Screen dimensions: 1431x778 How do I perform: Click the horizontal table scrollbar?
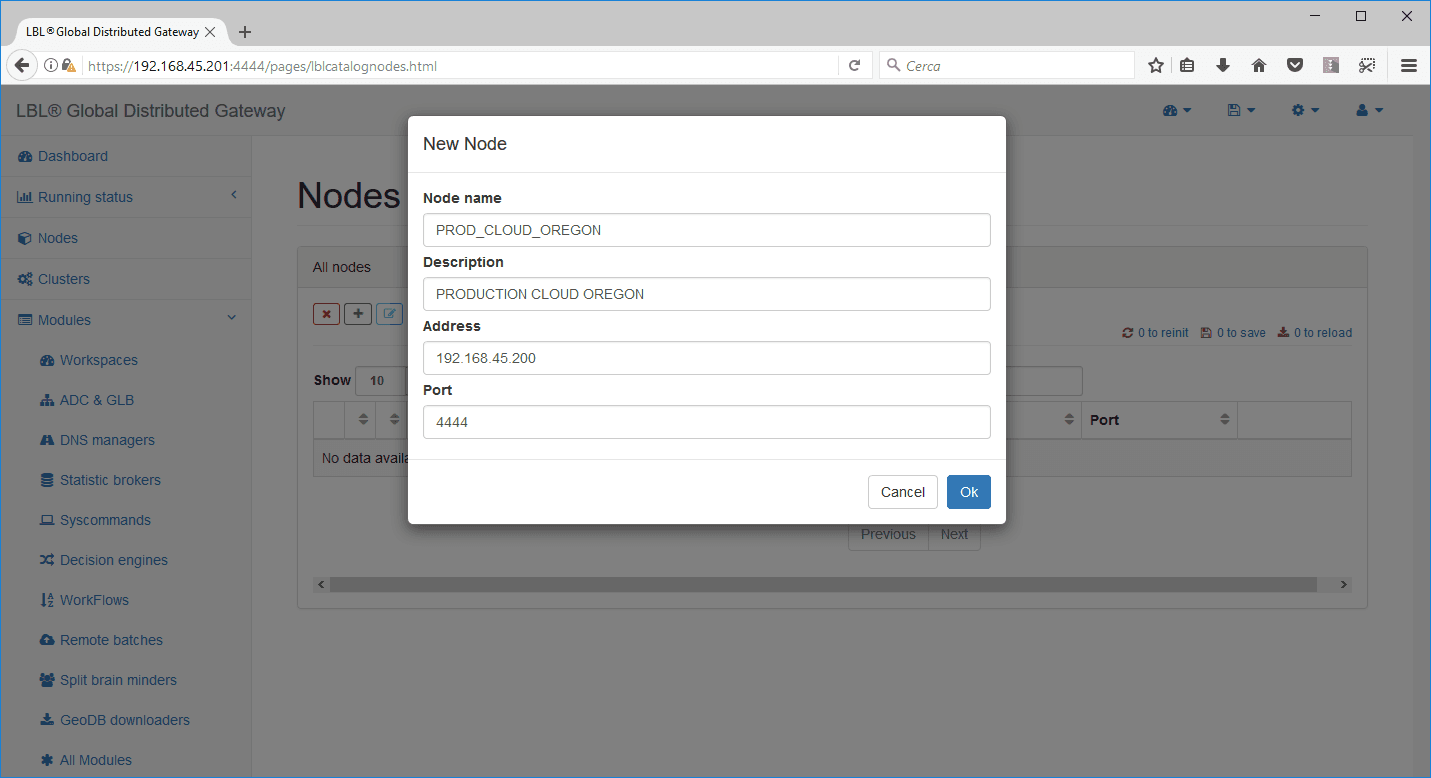pos(823,584)
